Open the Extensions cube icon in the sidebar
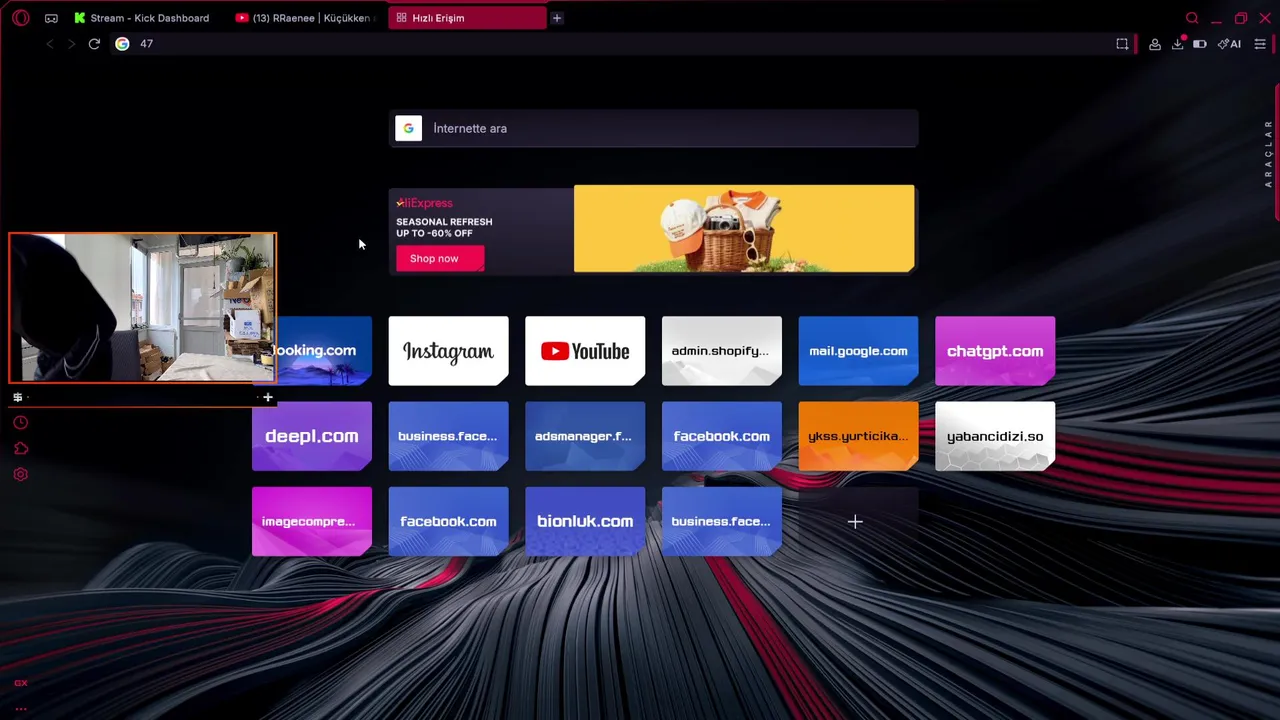 (x=20, y=449)
